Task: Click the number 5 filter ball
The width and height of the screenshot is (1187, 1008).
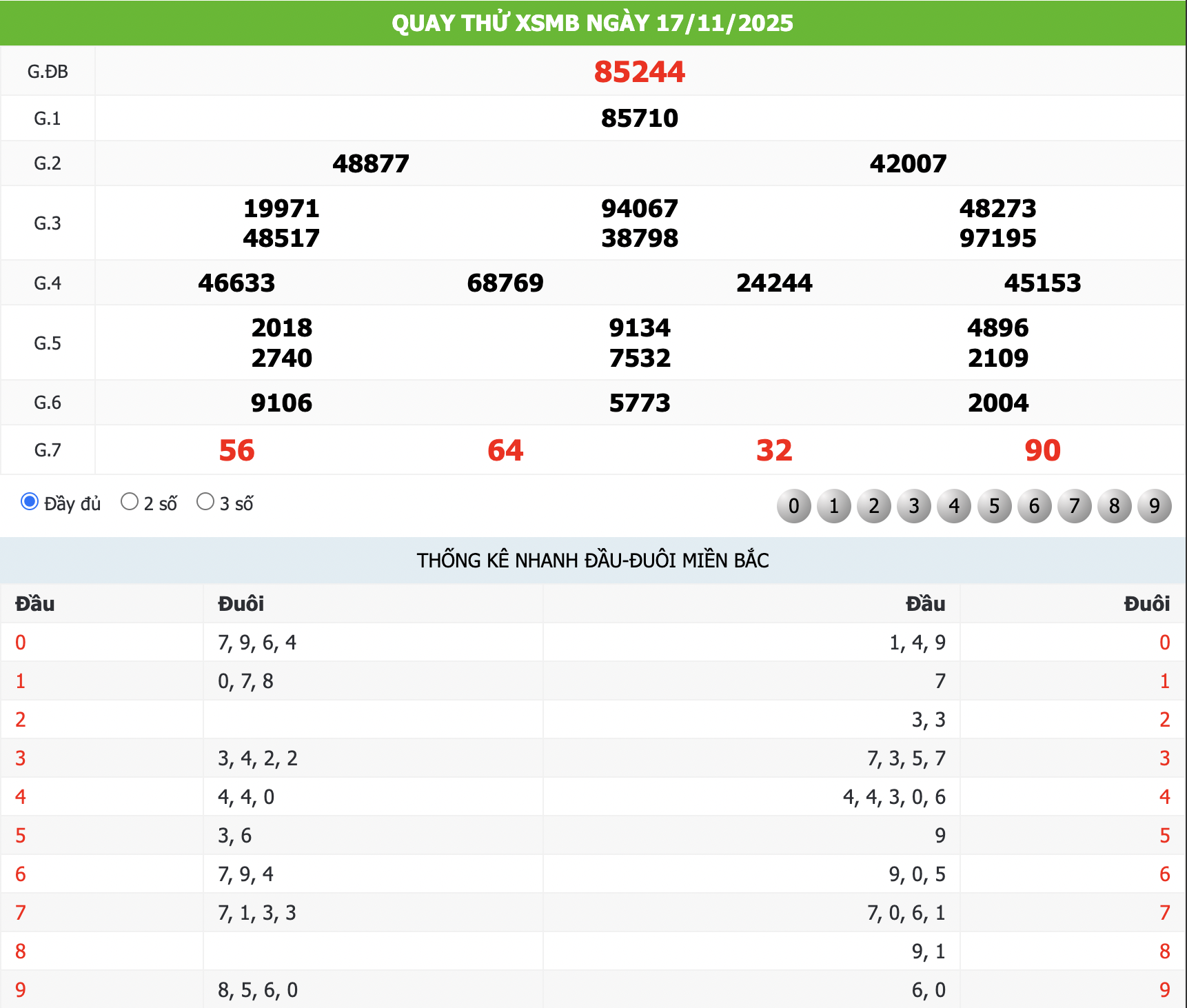Action: [994, 506]
